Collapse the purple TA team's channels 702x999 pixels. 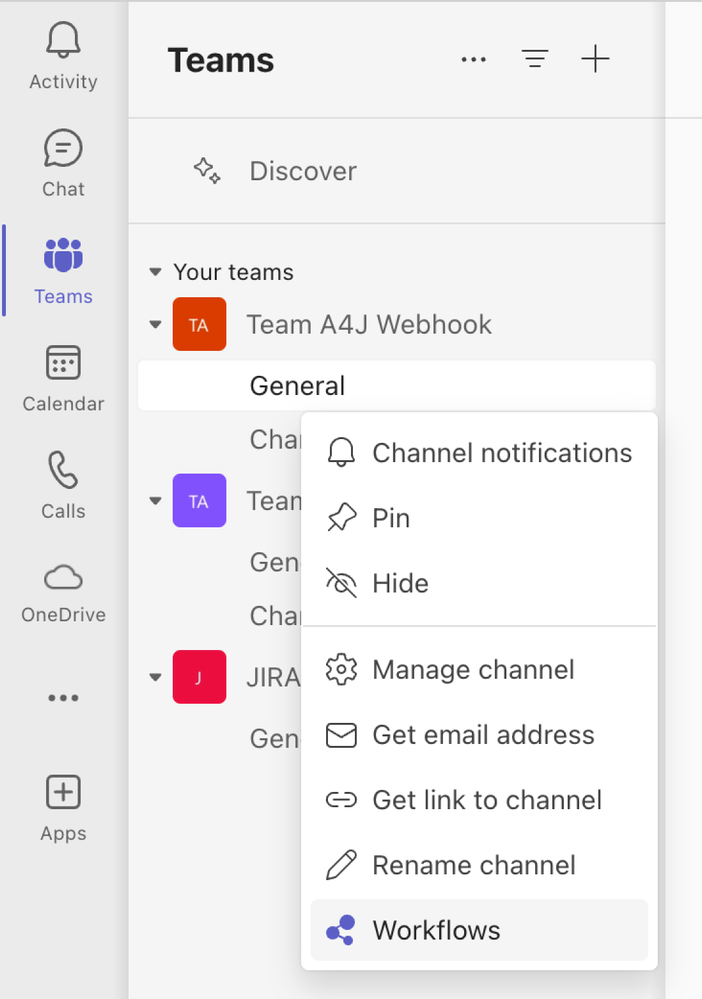(155, 501)
